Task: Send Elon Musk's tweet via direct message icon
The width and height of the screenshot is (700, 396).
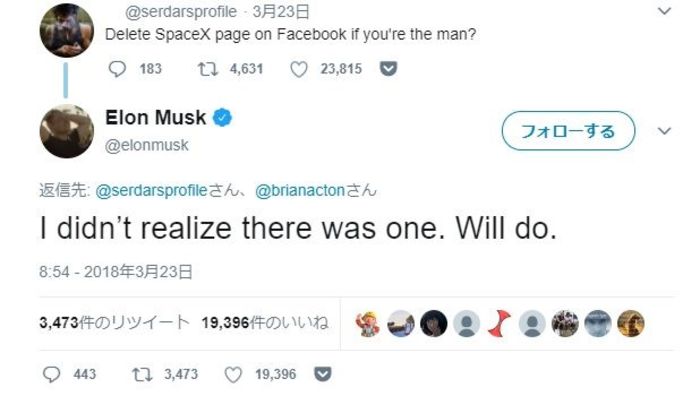Action: point(323,374)
